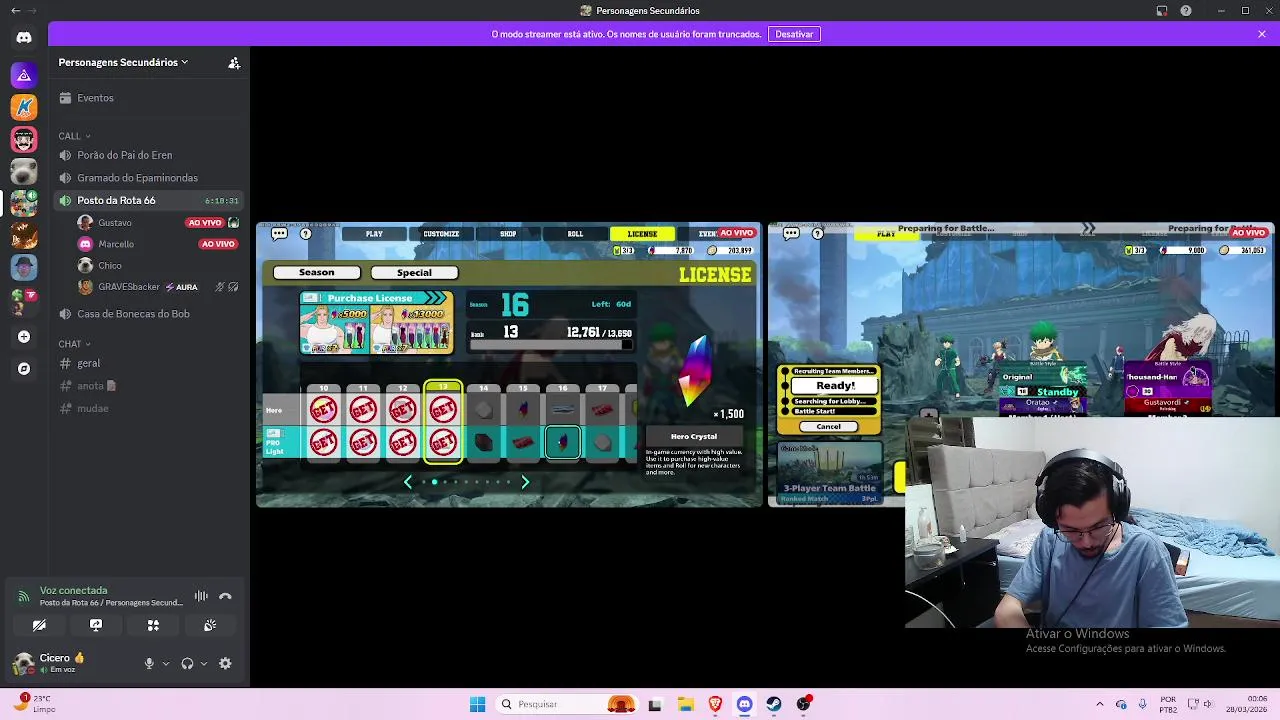Open the orange K server icon
The height and width of the screenshot is (720, 1280).
(24, 107)
